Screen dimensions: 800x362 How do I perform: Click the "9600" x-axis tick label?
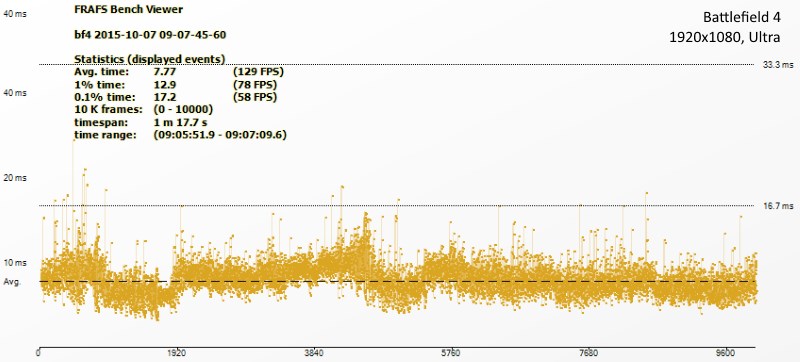pos(726,352)
